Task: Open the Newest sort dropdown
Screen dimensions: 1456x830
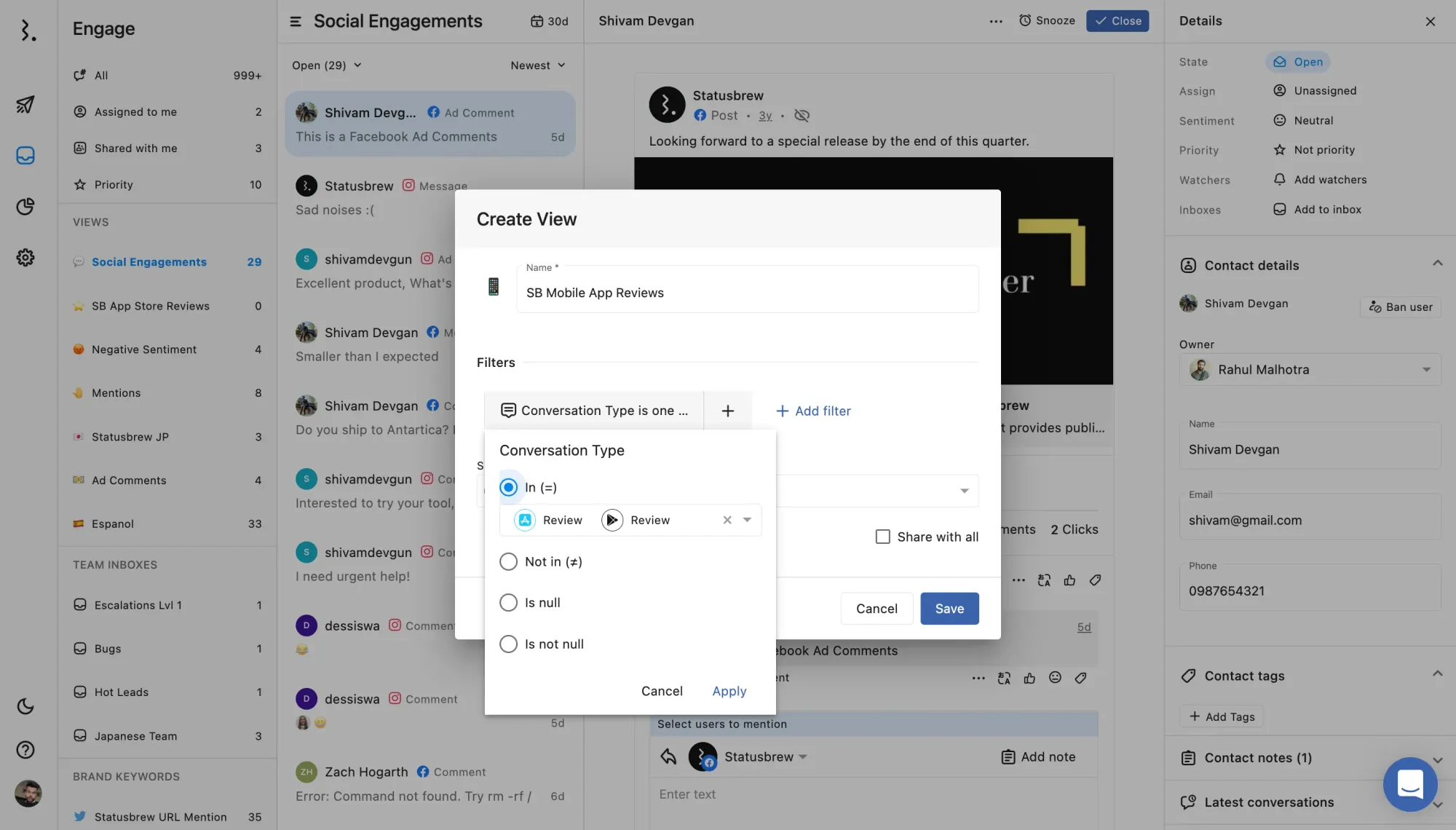Action: click(x=537, y=66)
